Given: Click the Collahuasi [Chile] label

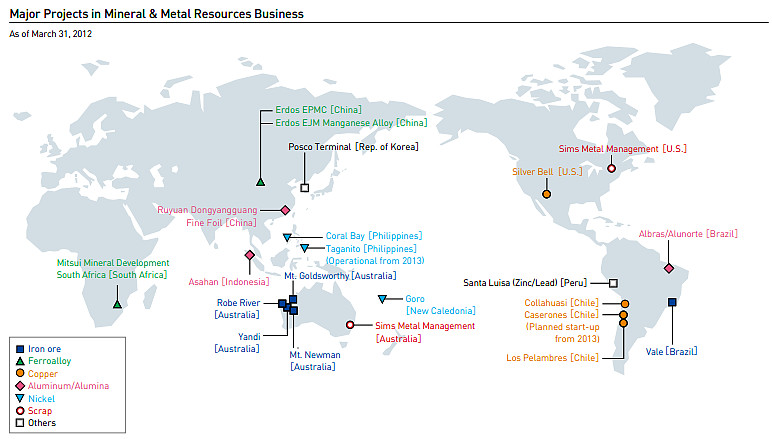Looking at the screenshot, I should click(x=562, y=303).
